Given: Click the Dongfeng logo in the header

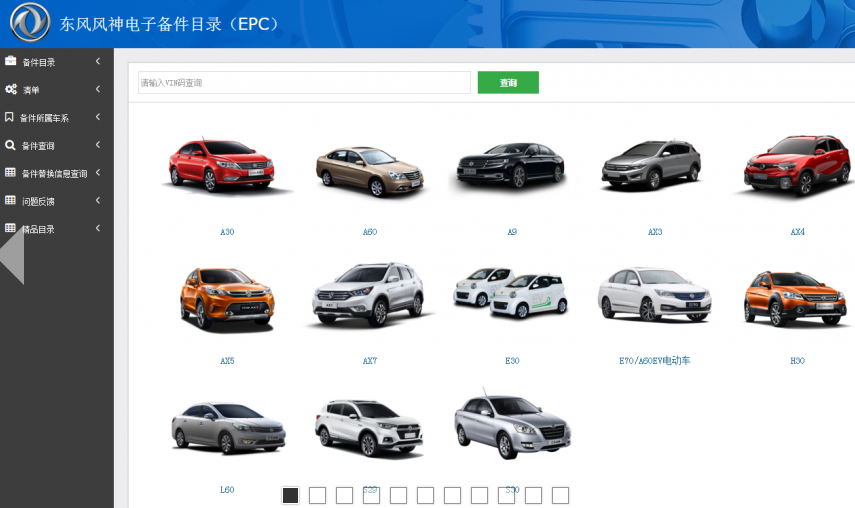Looking at the screenshot, I should point(30,23).
